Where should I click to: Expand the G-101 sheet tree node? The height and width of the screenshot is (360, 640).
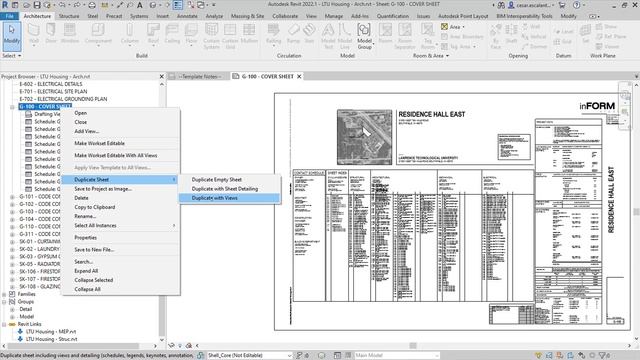(x=12, y=197)
